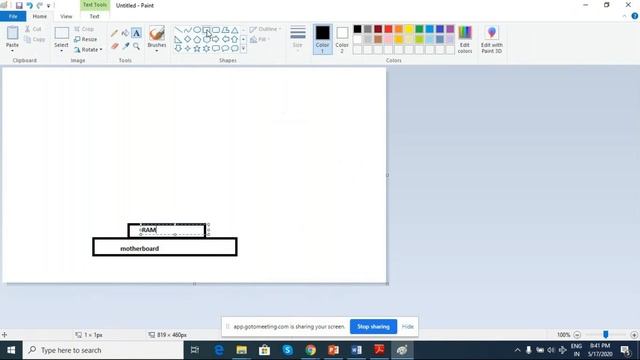Click the Windows search box
The image size is (640, 360).
pos(103,350)
